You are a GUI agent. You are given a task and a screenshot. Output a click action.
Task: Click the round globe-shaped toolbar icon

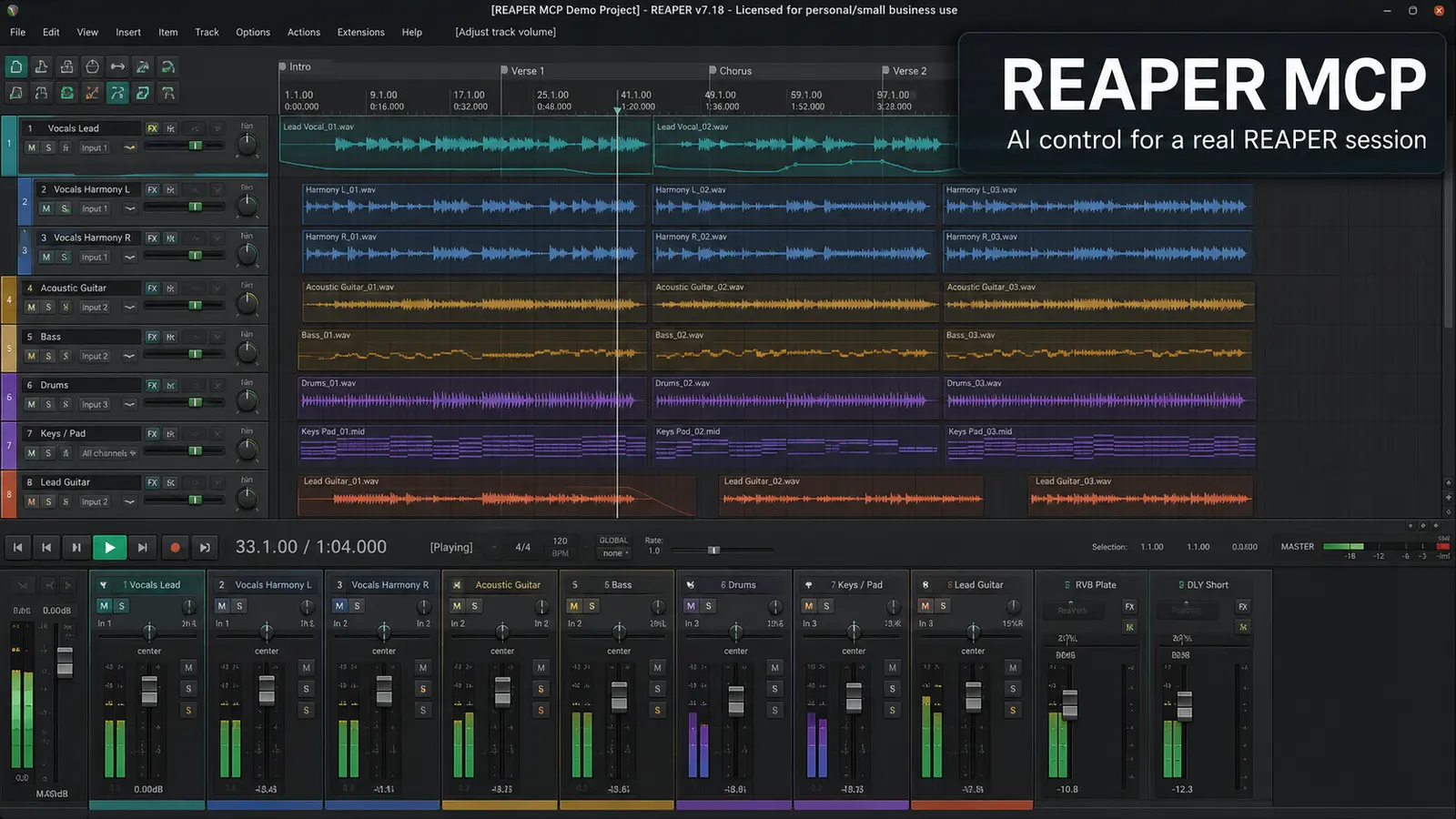tap(92, 66)
